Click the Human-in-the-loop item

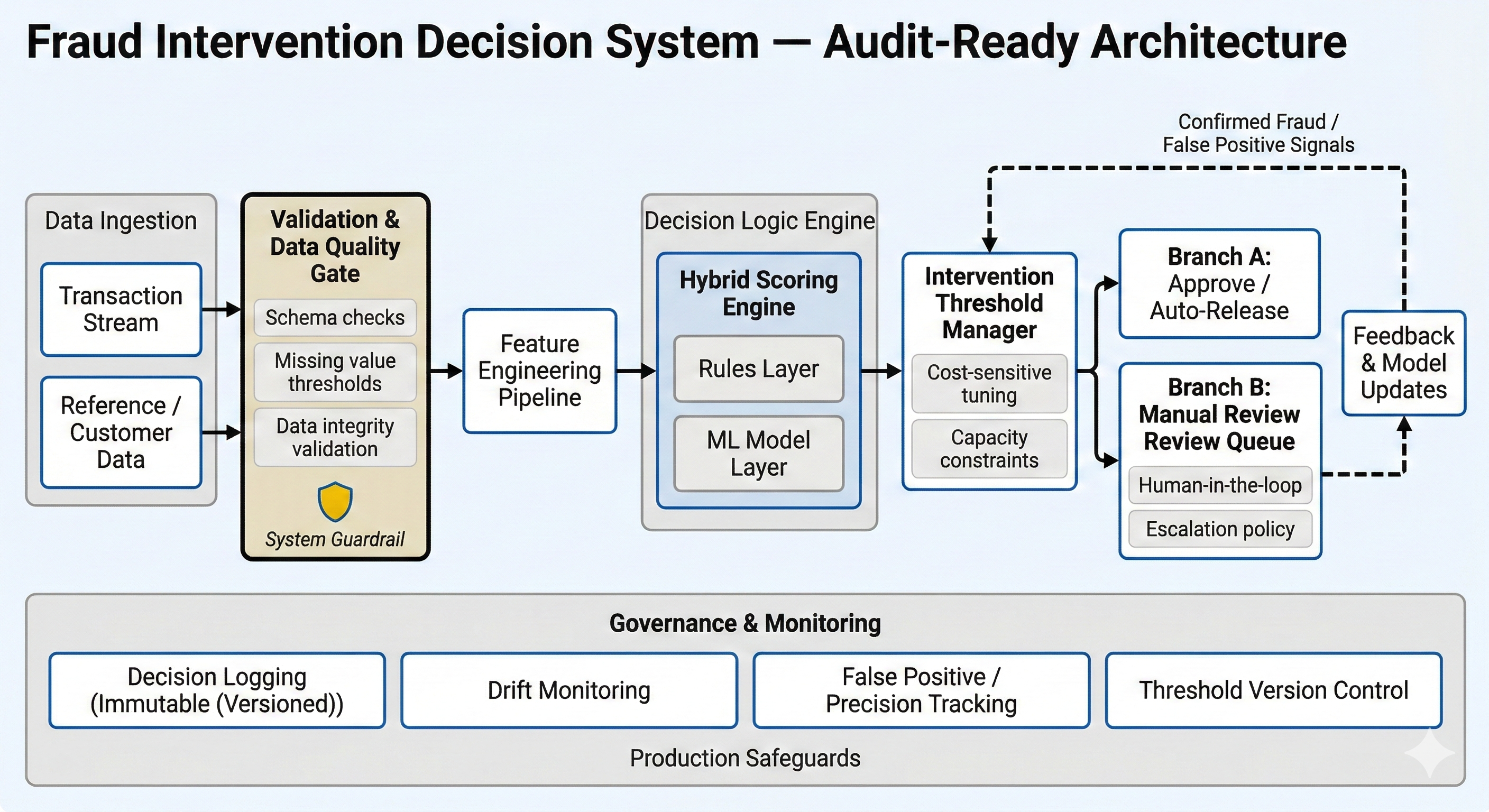(1220, 485)
